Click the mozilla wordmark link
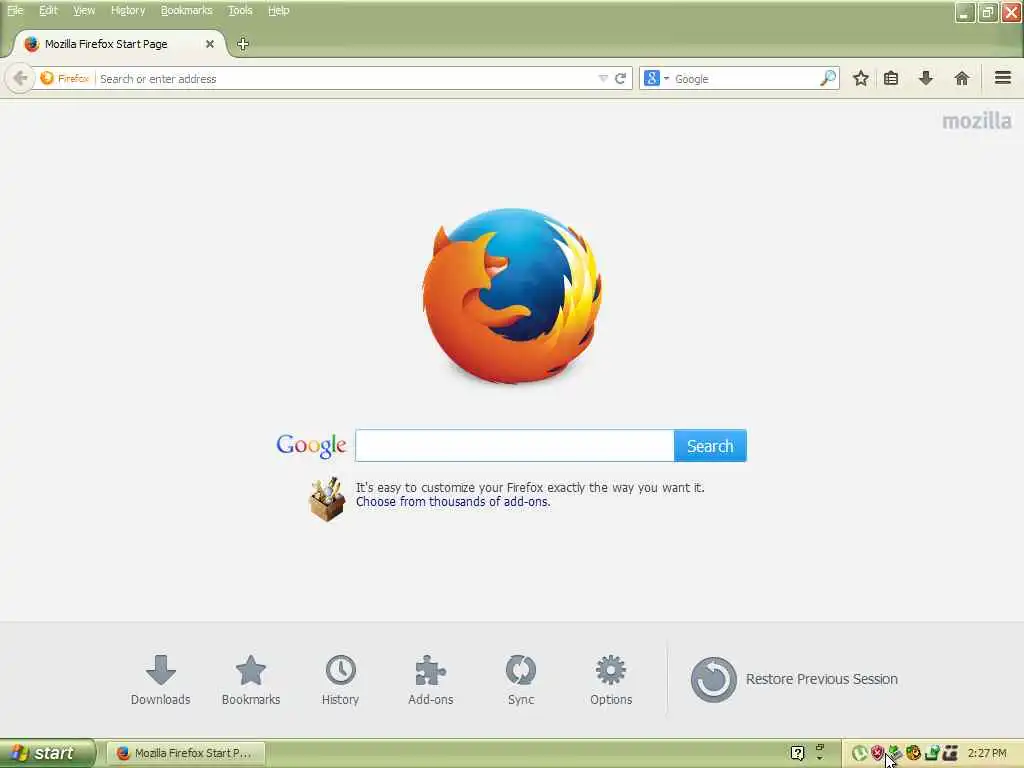Image resolution: width=1024 pixels, height=768 pixels. pos(976,121)
